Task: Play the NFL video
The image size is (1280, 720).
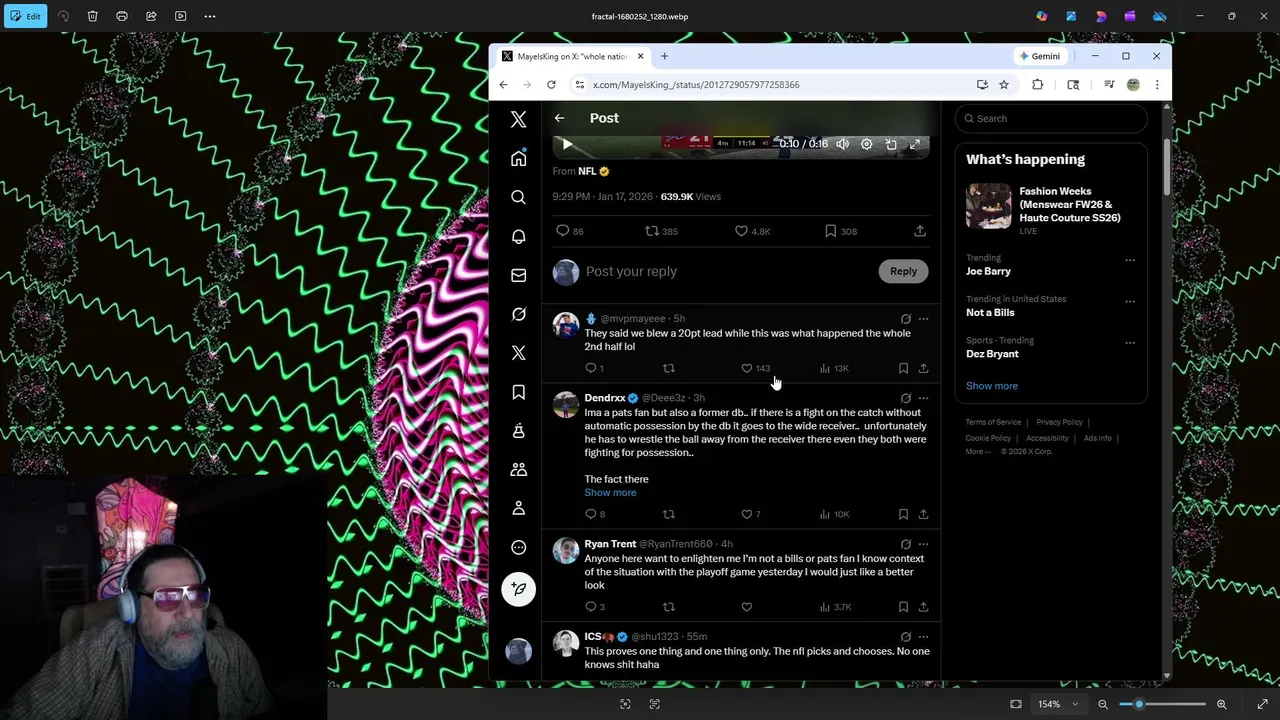Action: pyautogui.click(x=567, y=144)
